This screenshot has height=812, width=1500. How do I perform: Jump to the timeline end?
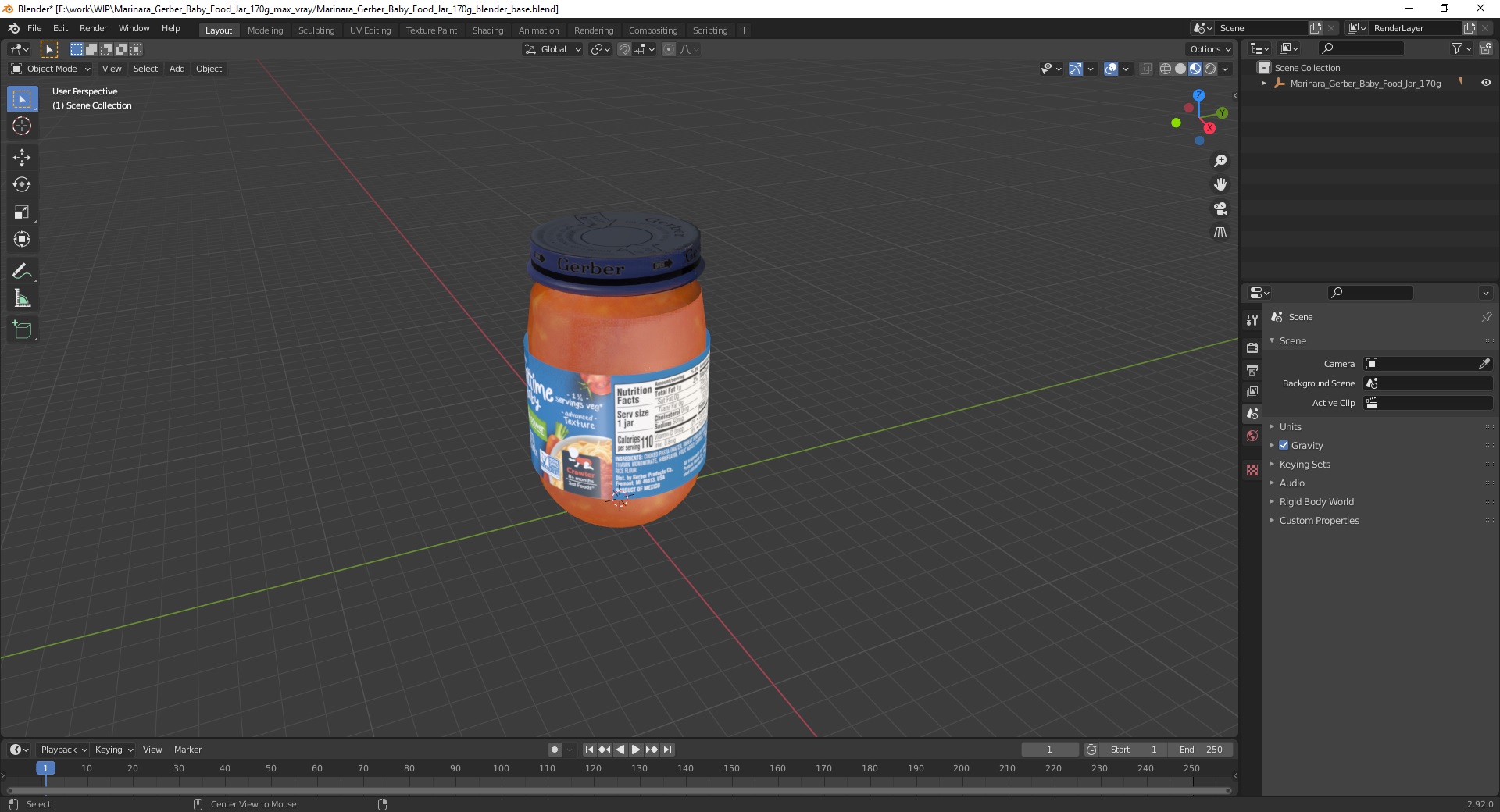[667, 750]
